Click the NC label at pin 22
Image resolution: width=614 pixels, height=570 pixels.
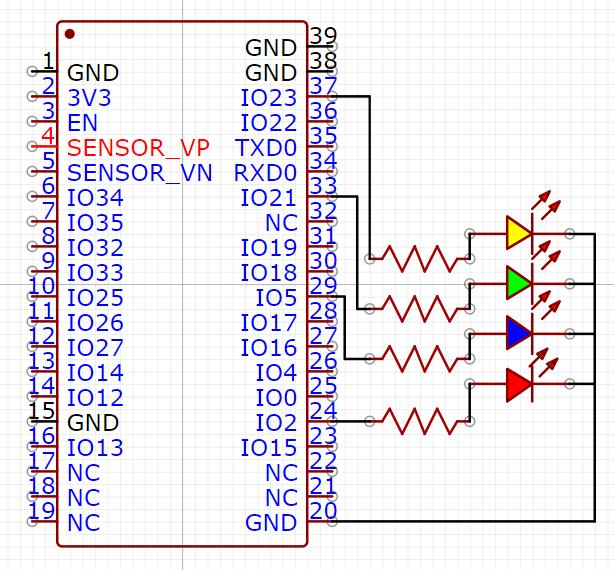pyautogui.click(x=281, y=473)
